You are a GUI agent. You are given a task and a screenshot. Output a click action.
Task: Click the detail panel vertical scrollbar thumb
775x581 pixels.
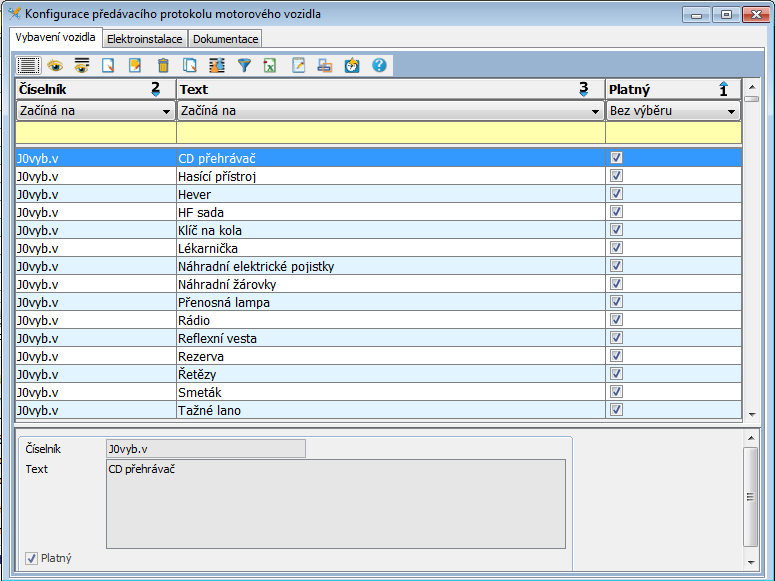[x=751, y=496]
